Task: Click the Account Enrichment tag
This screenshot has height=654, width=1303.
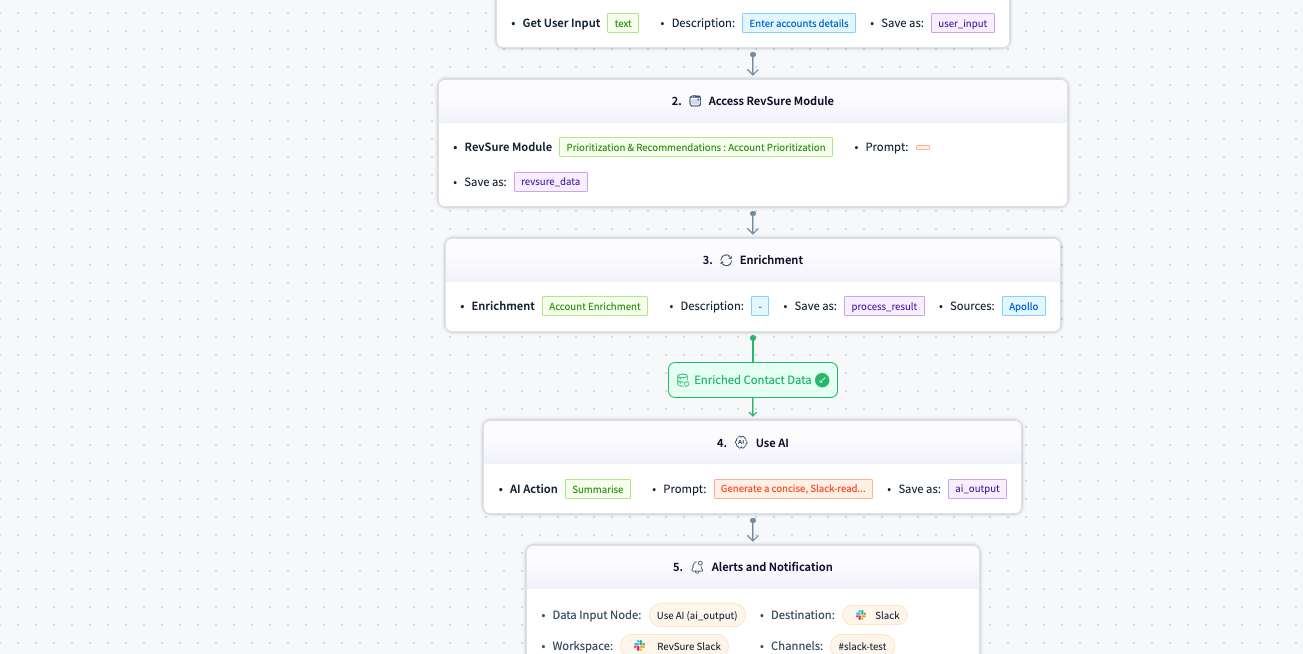Action: coord(595,306)
